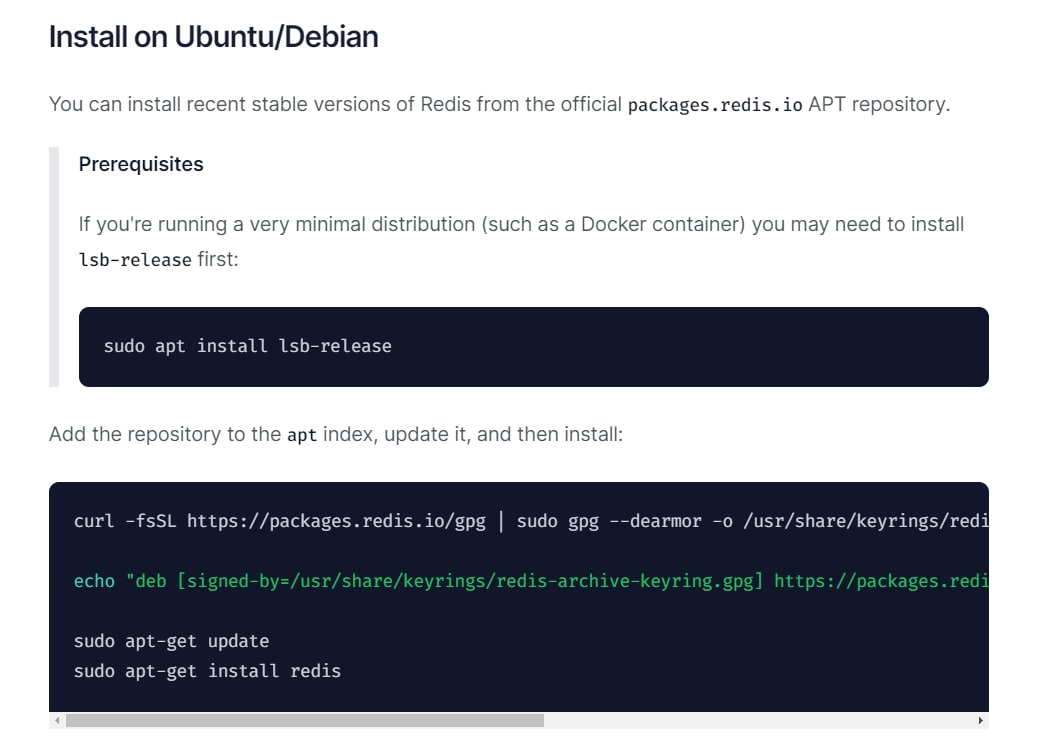Click the Prerequisites heading
This screenshot has height=749, width=1063.
(141, 165)
